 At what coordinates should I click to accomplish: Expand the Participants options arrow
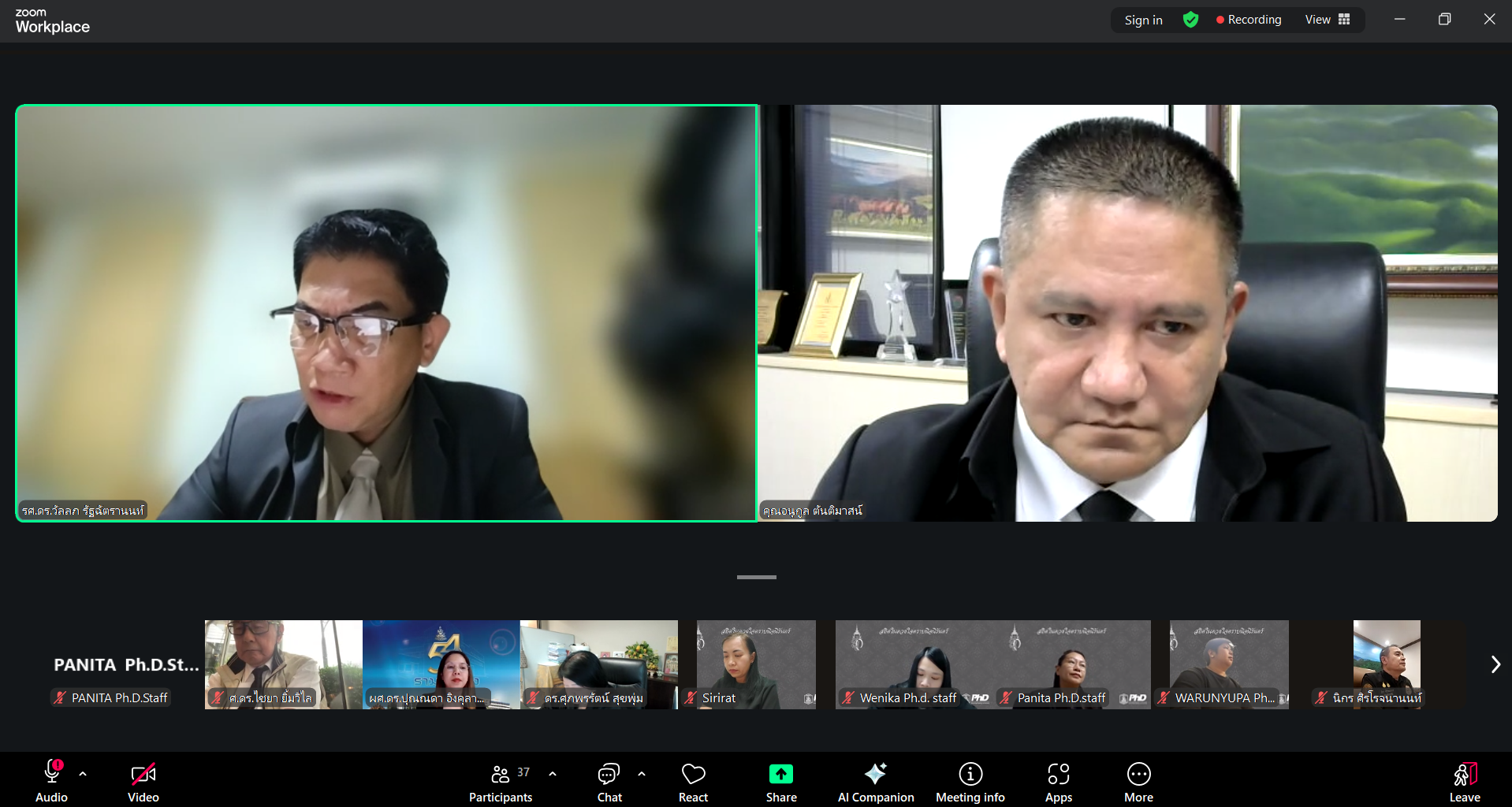tap(553, 774)
